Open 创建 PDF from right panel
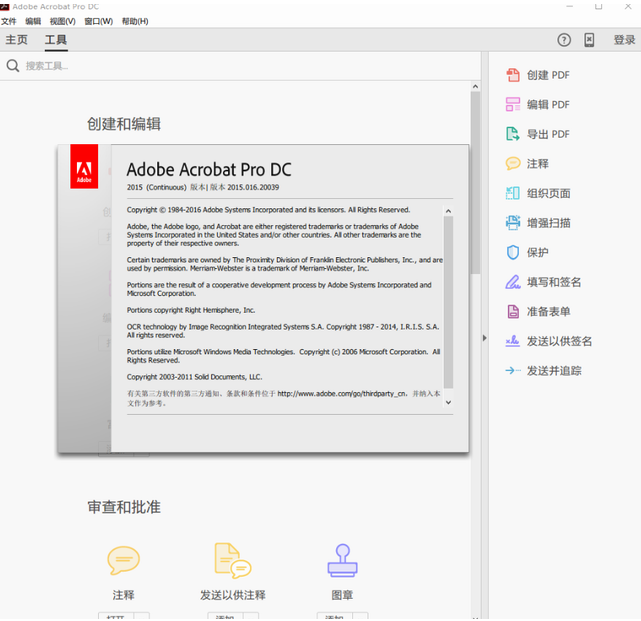The height and width of the screenshot is (621, 641). (548, 75)
